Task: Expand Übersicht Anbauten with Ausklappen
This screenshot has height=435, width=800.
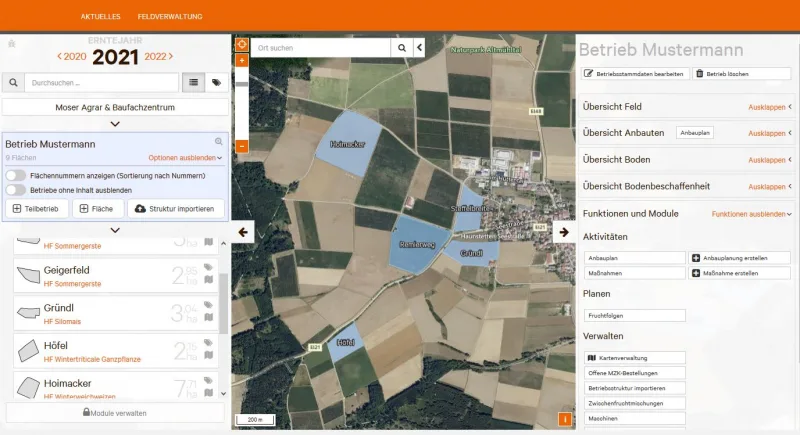Action: click(x=770, y=133)
